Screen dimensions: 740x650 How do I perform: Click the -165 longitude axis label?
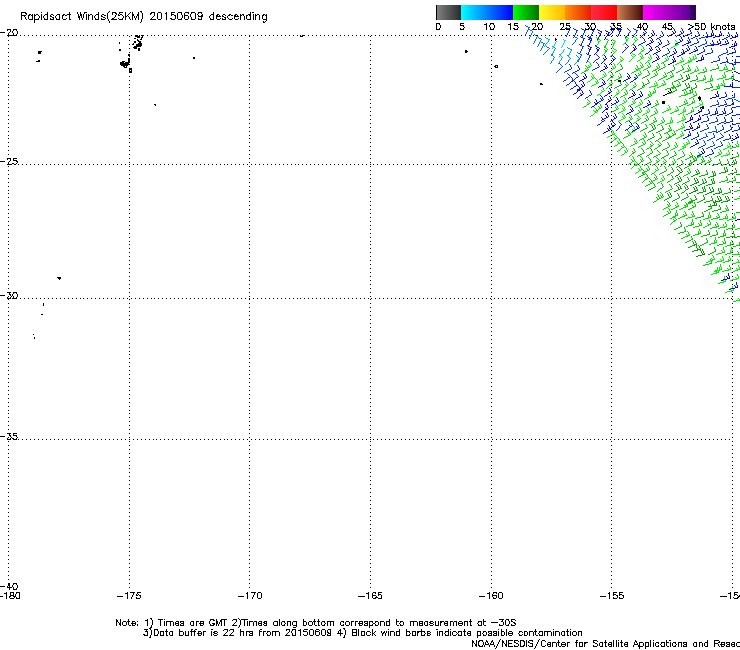(x=370, y=596)
